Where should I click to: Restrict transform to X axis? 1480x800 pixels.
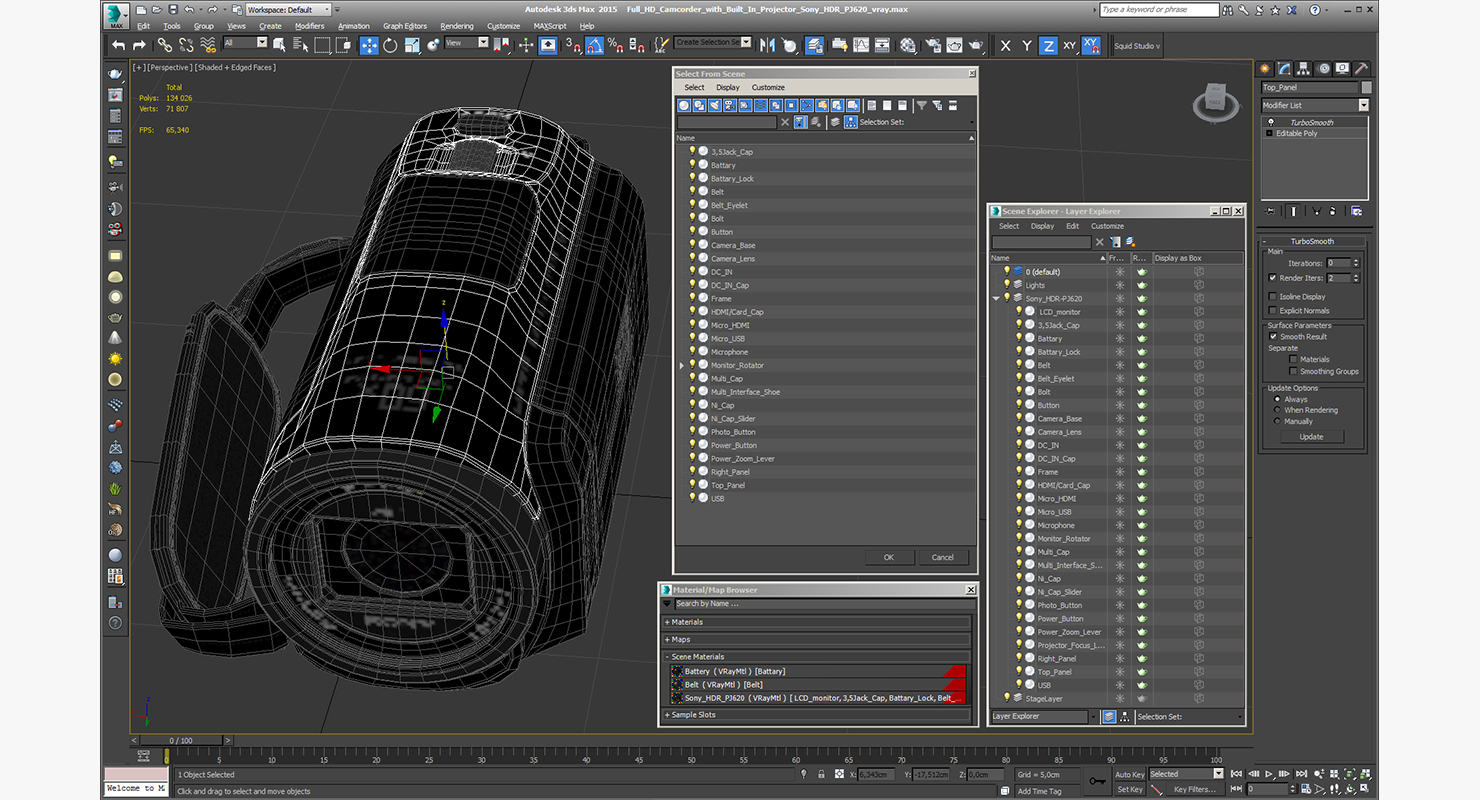(1005, 46)
